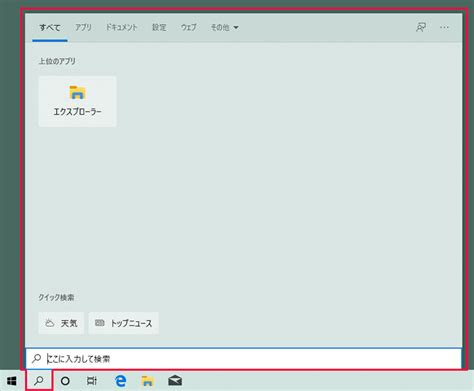Open Task View on the taskbar
The width and height of the screenshot is (474, 391).
click(x=92, y=381)
